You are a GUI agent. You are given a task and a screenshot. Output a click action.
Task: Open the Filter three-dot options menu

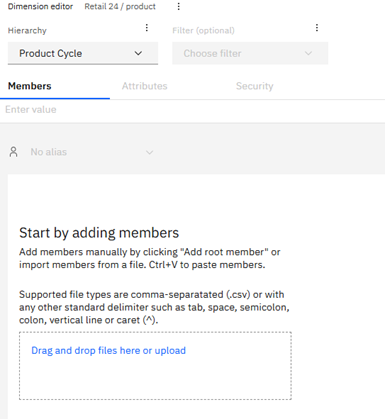tap(317, 28)
